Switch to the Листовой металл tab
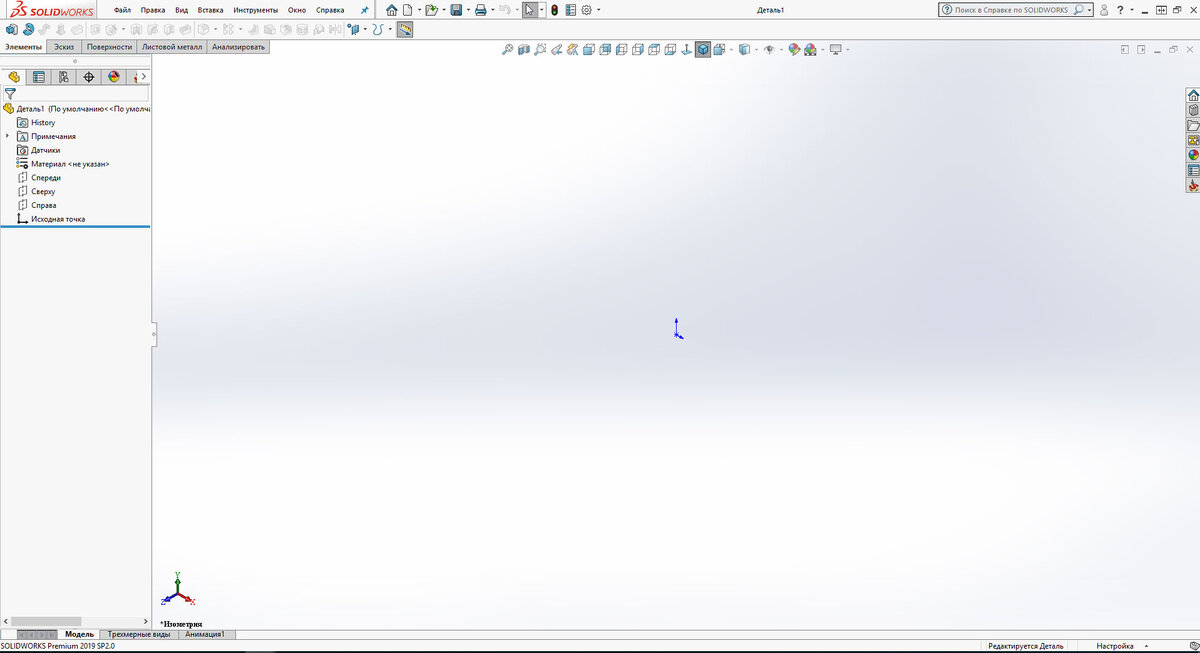Screen dimensions: 1200x653 (173, 47)
